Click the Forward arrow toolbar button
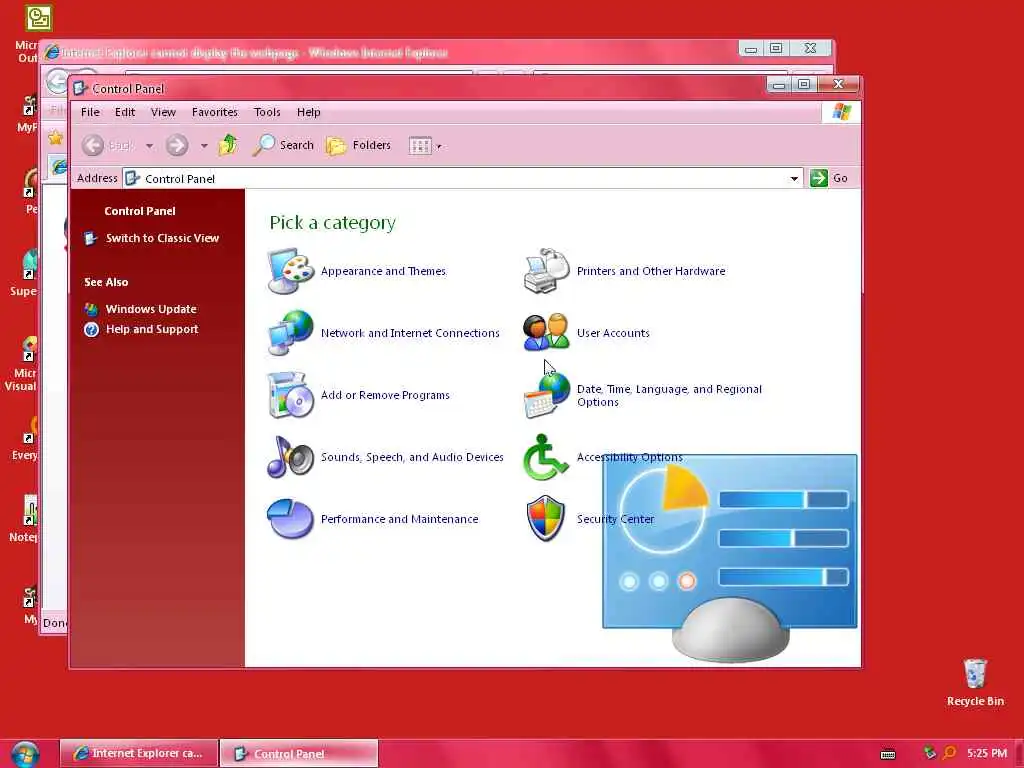Image resolution: width=1024 pixels, height=768 pixels. (176, 145)
